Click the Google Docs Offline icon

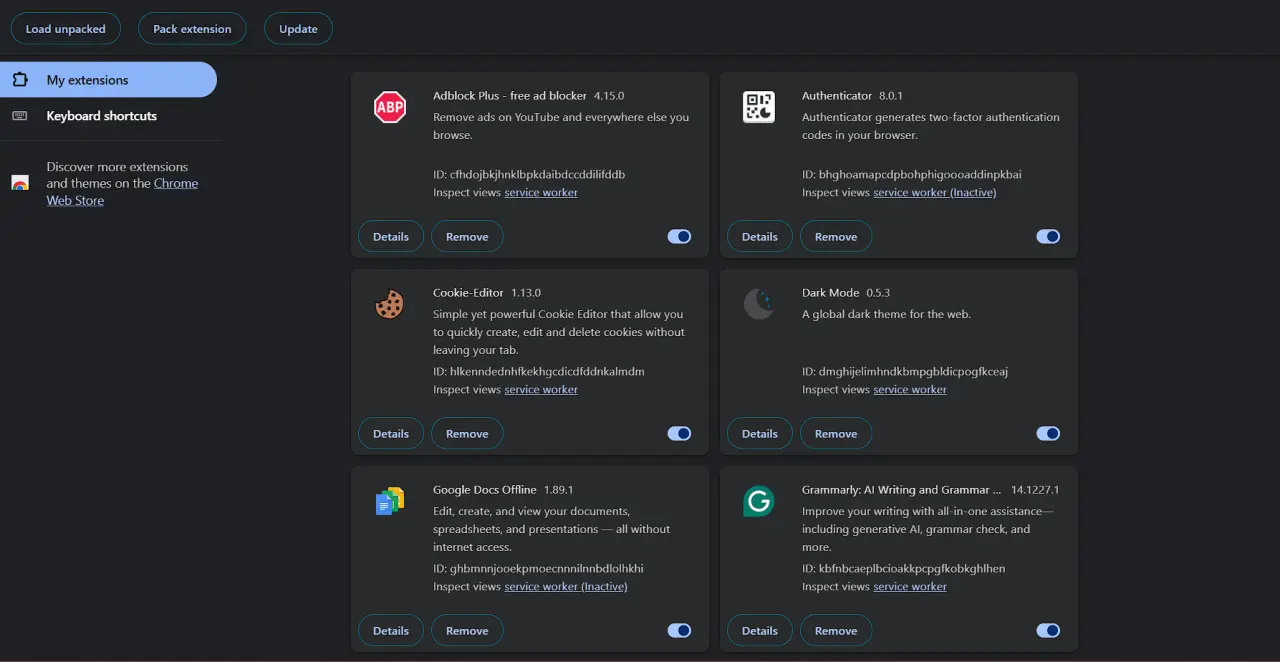(389, 501)
